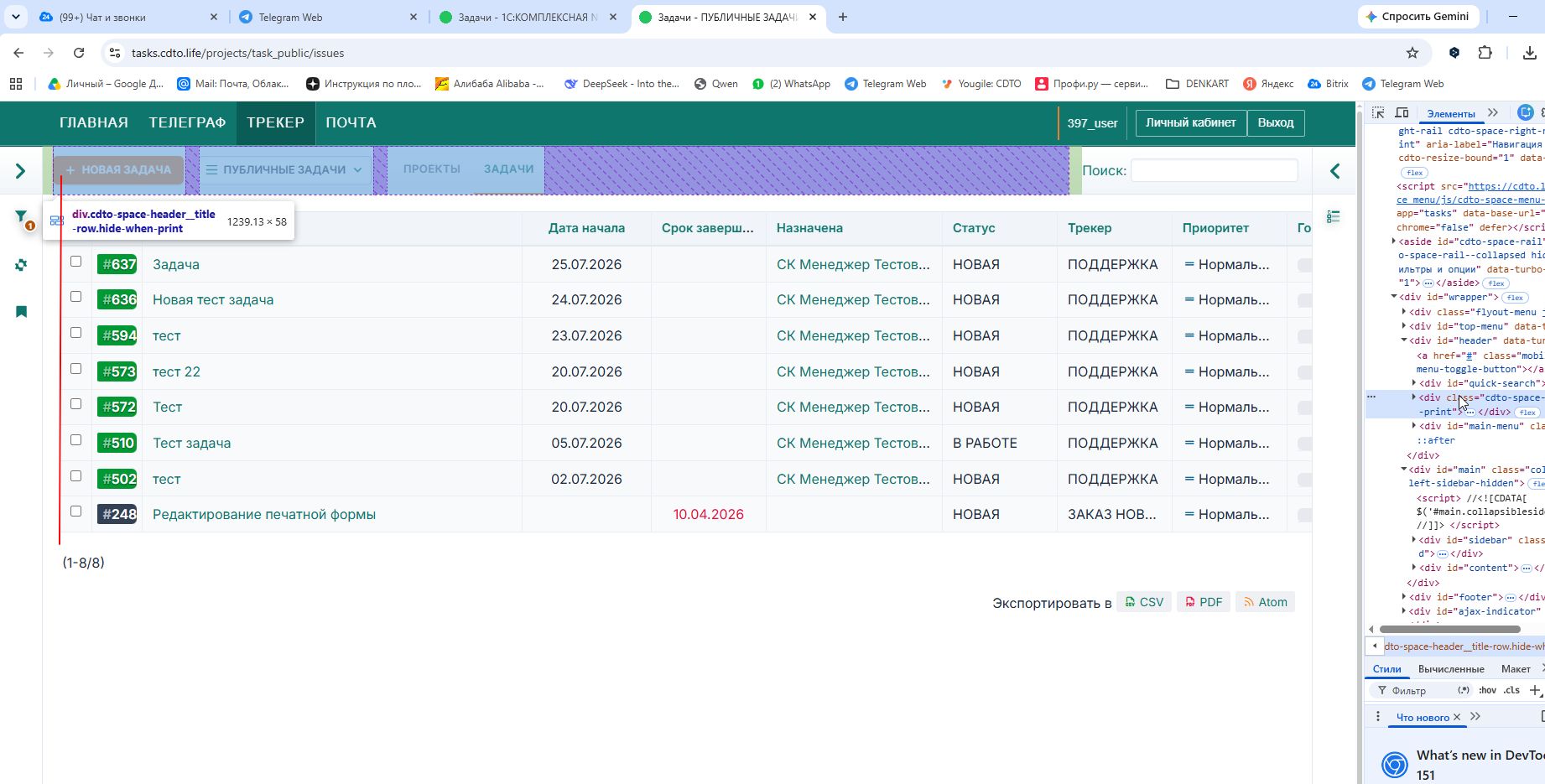Select the checkbox for task #510
This screenshot has width=1545, height=784.
coord(75,440)
